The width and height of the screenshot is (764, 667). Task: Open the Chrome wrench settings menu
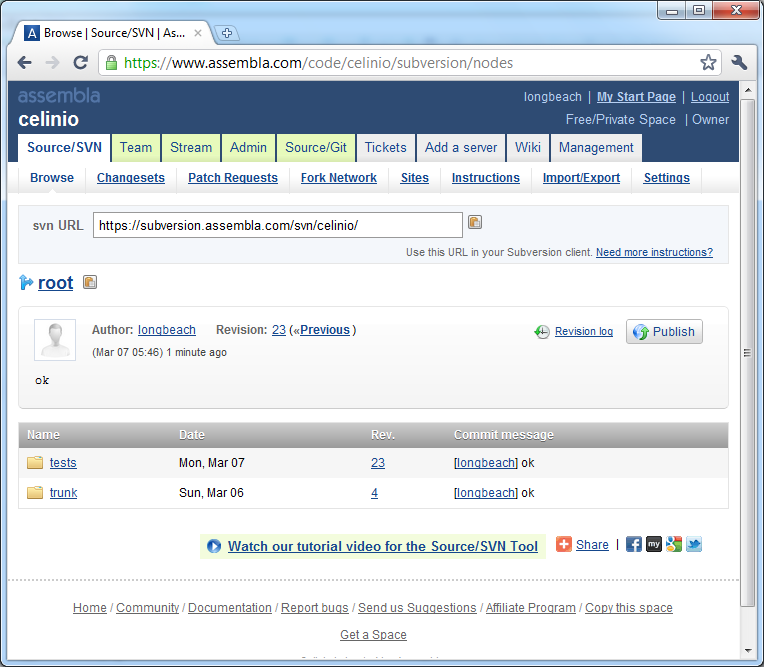pos(739,63)
